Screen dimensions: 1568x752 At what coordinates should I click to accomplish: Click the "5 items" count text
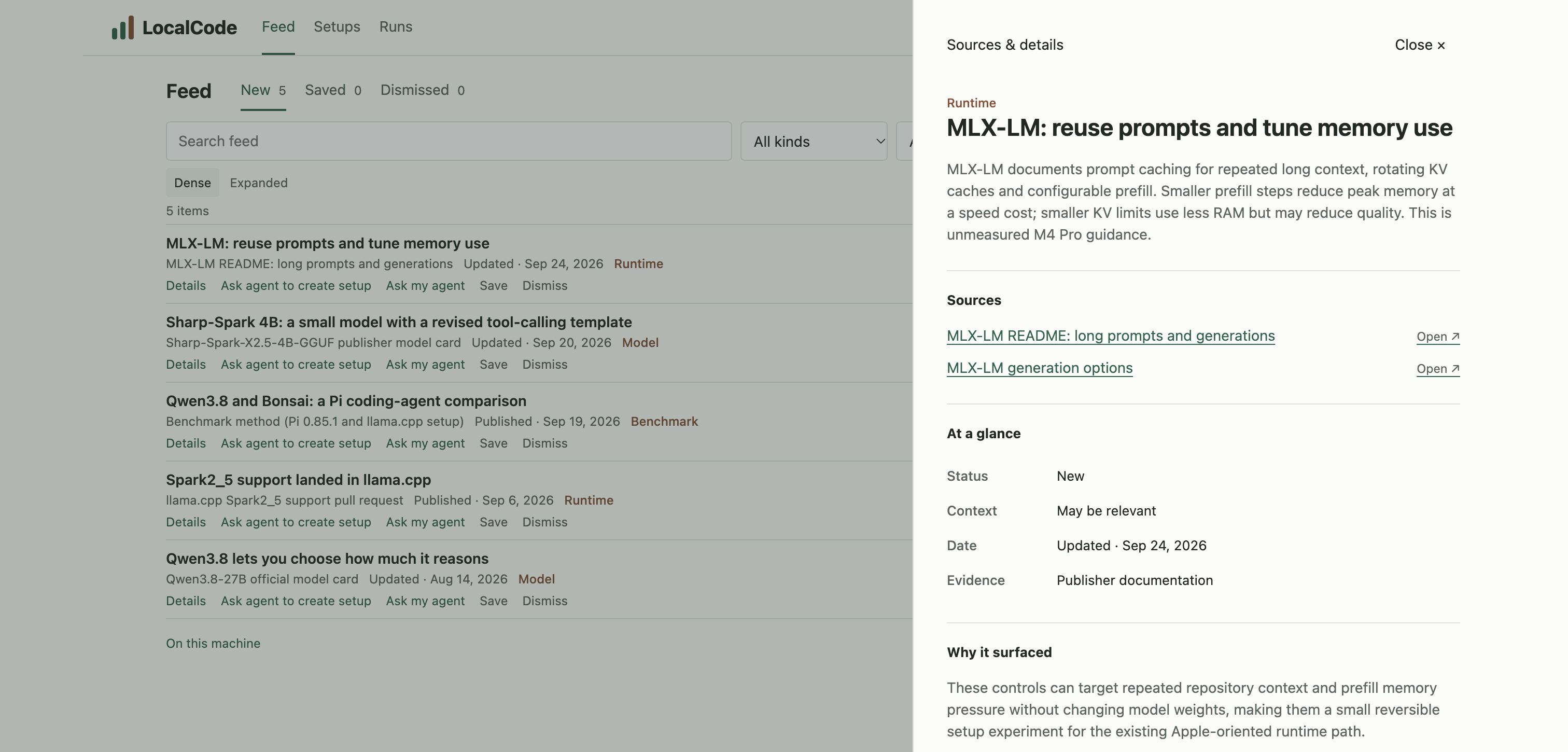[x=188, y=211]
